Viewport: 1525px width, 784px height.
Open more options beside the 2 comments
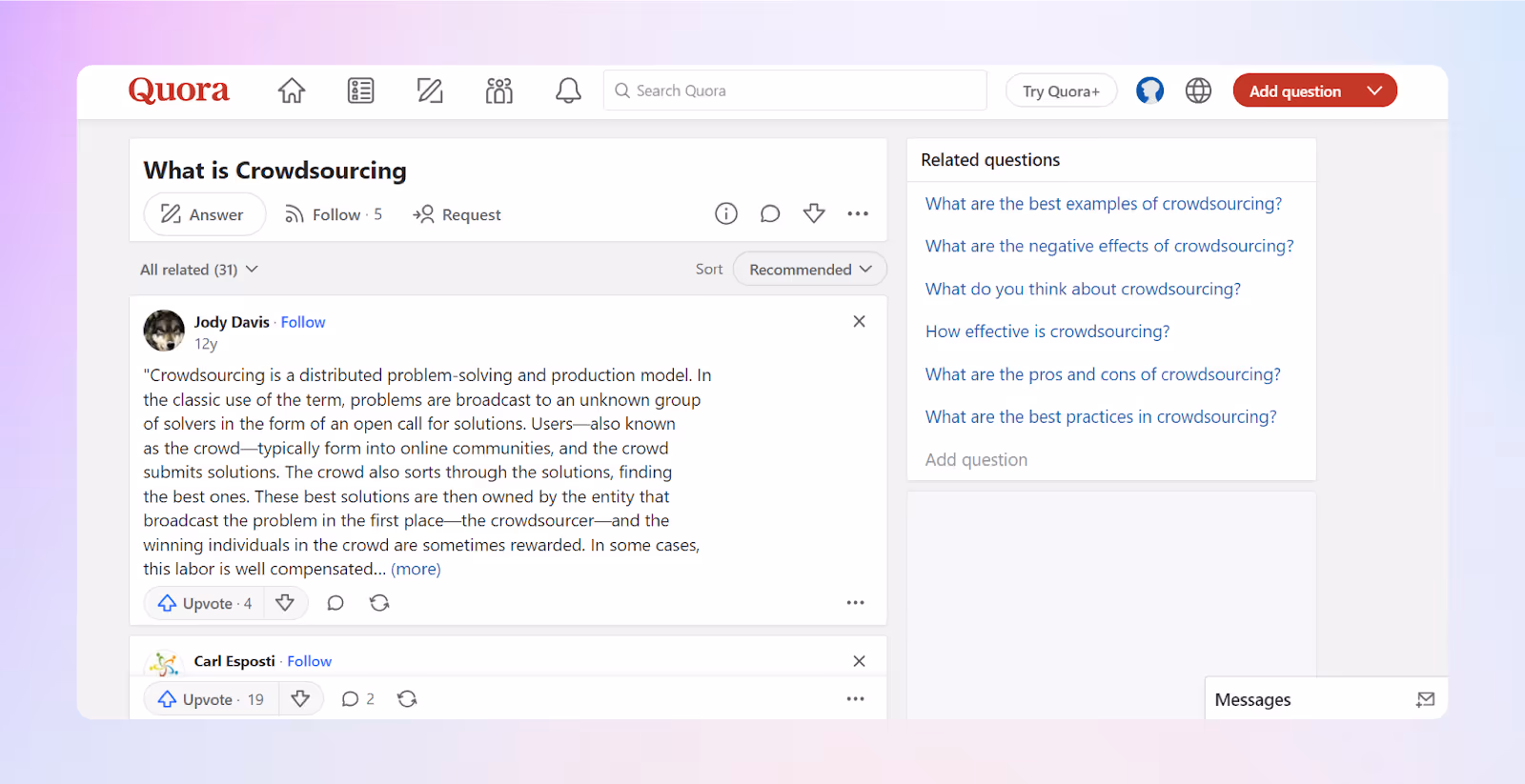856,699
